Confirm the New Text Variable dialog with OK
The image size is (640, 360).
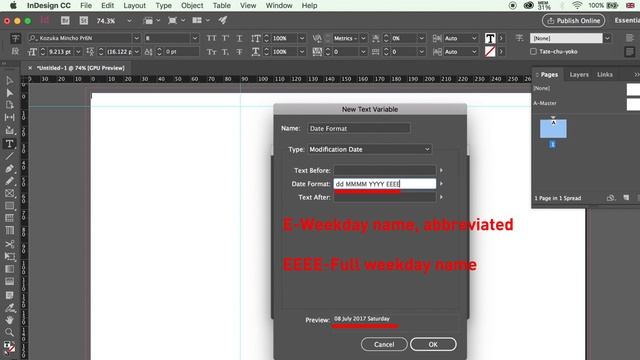(x=433, y=344)
